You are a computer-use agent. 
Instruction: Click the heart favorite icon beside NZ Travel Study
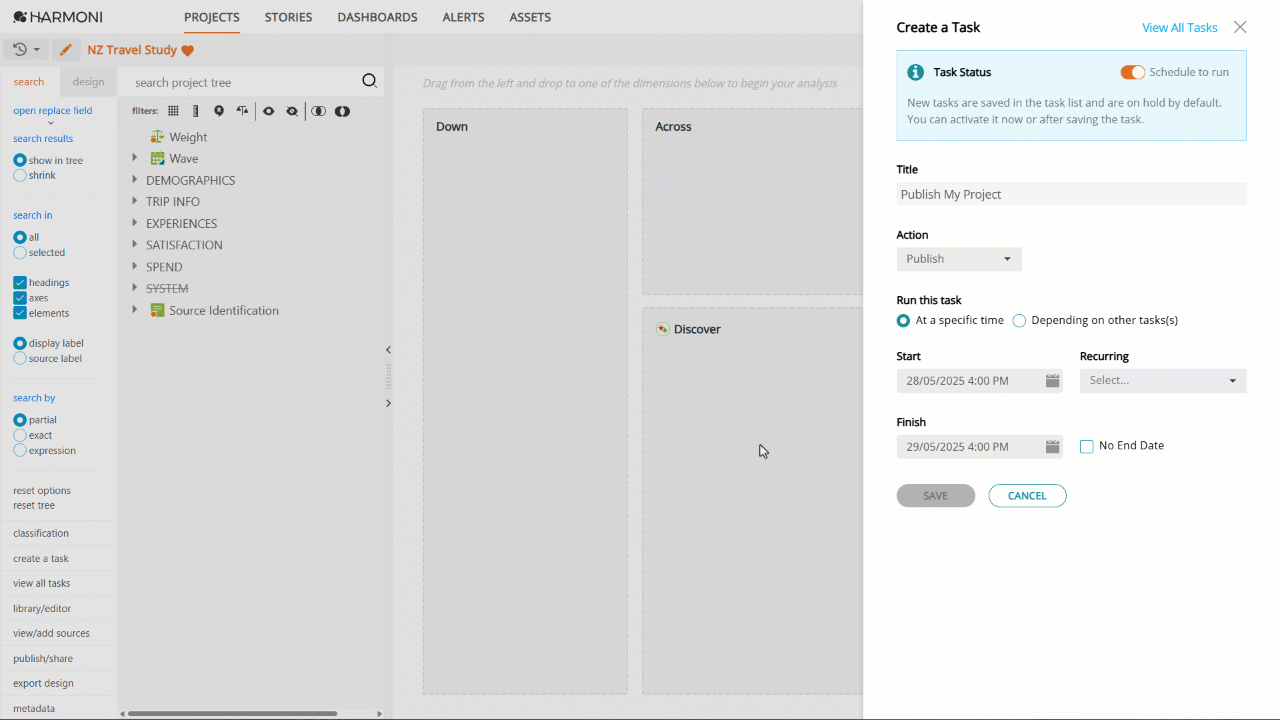(188, 51)
